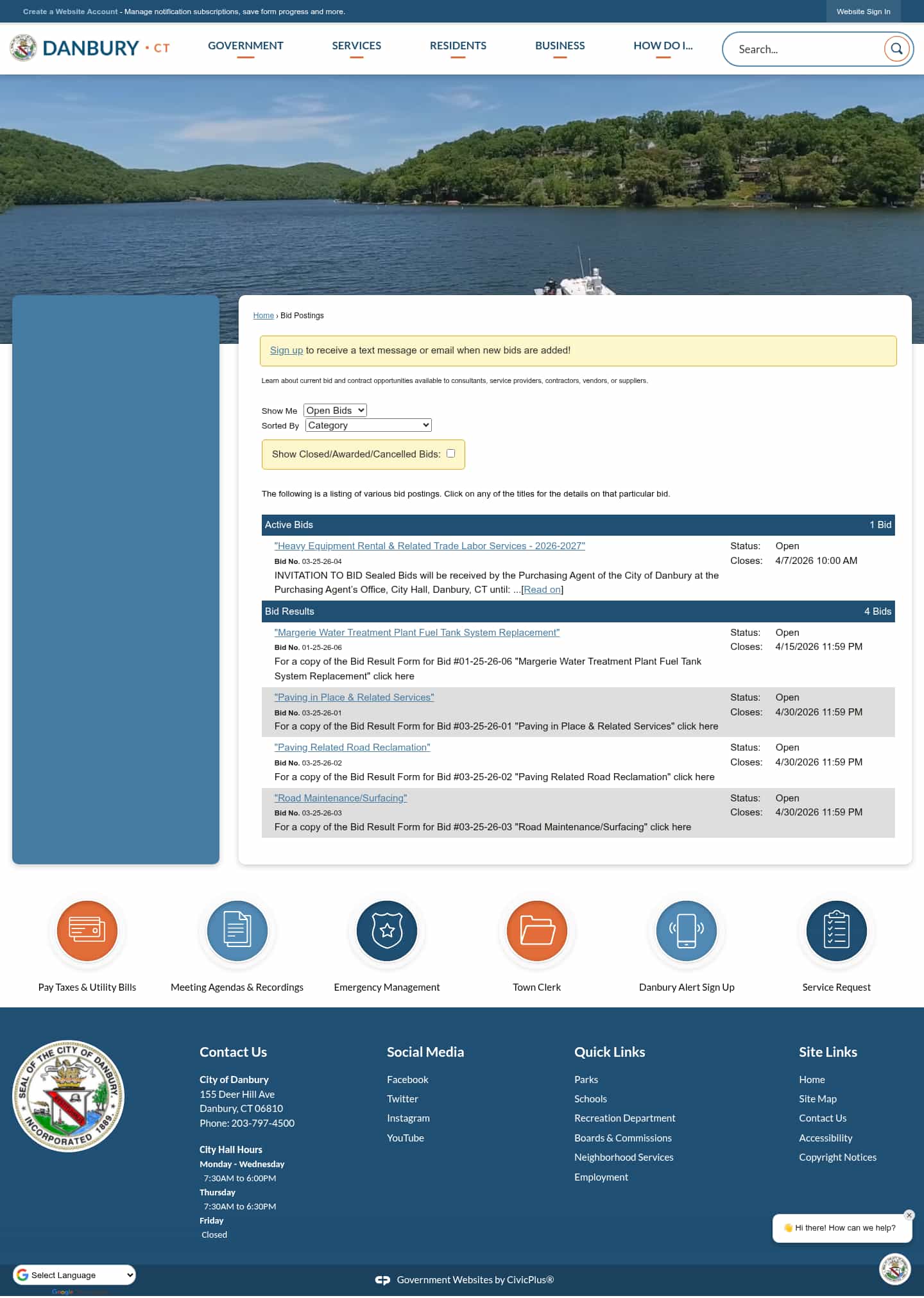Click the large city seal in footer
The height and width of the screenshot is (1298, 924).
68,1096
